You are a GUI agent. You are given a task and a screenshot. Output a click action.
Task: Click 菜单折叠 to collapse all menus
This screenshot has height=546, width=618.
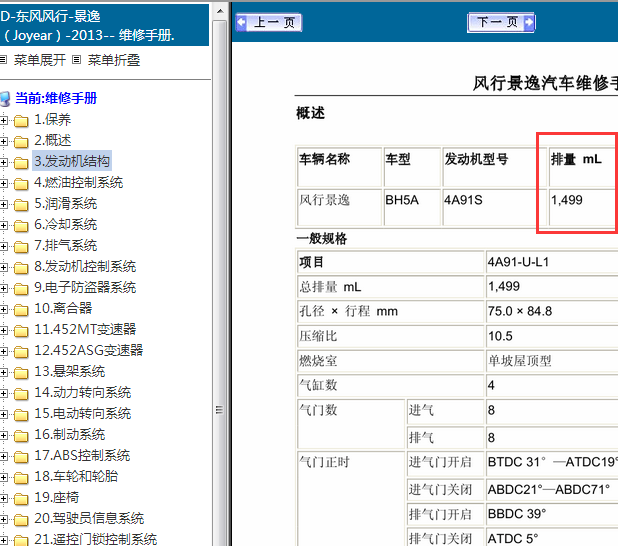(114, 60)
